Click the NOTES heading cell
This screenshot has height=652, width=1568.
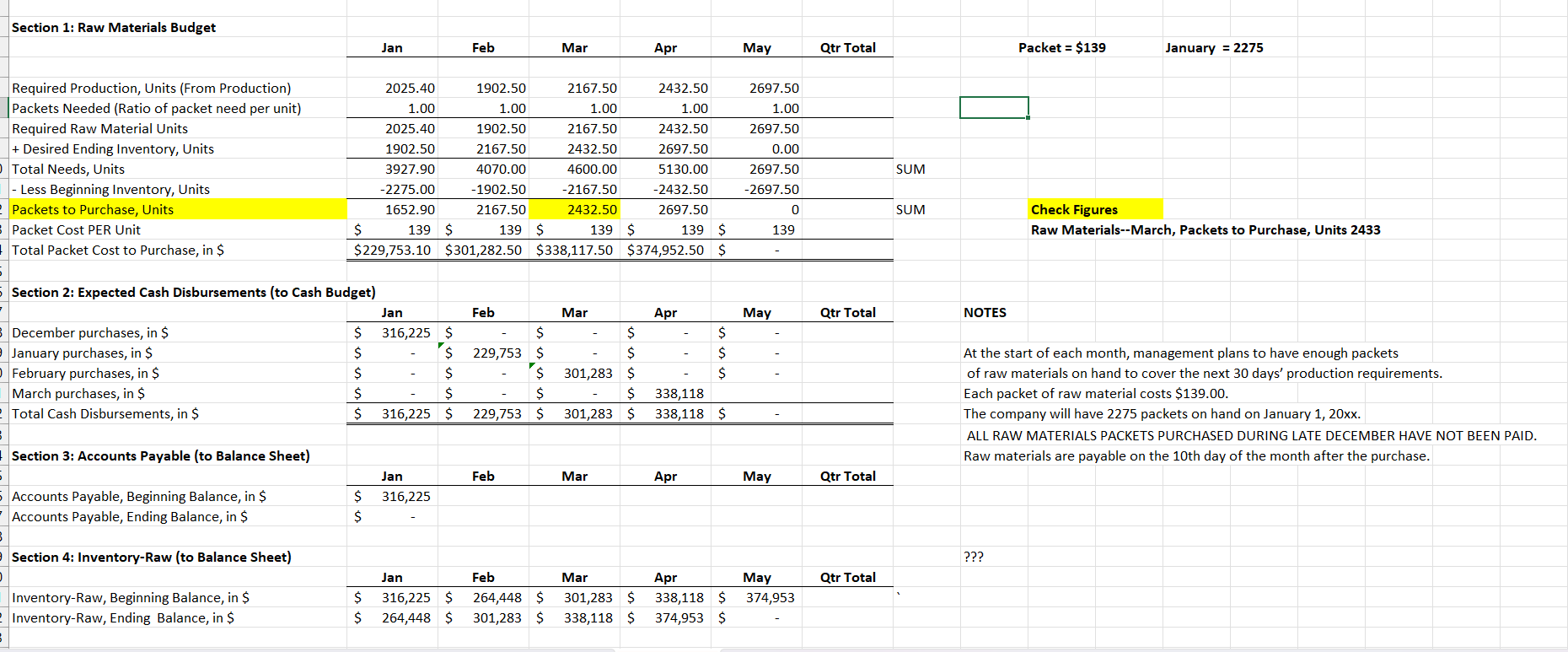click(x=985, y=312)
